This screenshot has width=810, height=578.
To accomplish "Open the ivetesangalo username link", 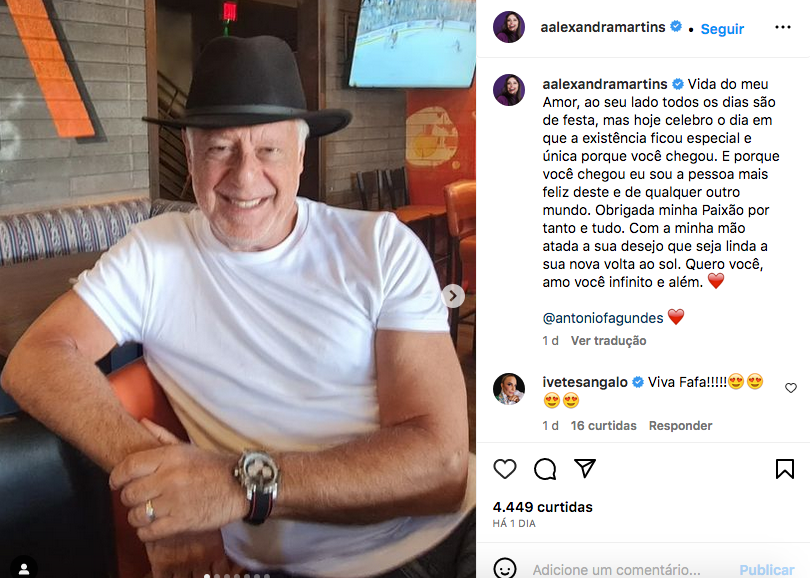I will pos(585,382).
